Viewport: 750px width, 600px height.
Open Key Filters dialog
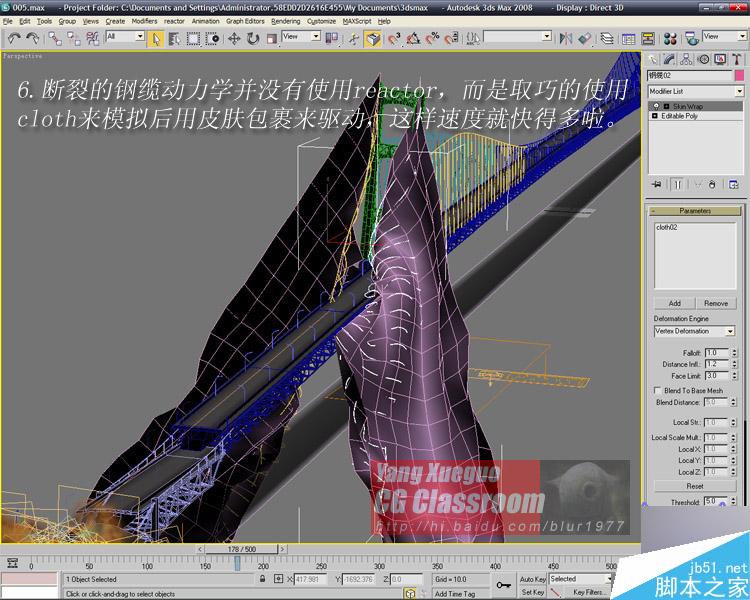[589, 592]
